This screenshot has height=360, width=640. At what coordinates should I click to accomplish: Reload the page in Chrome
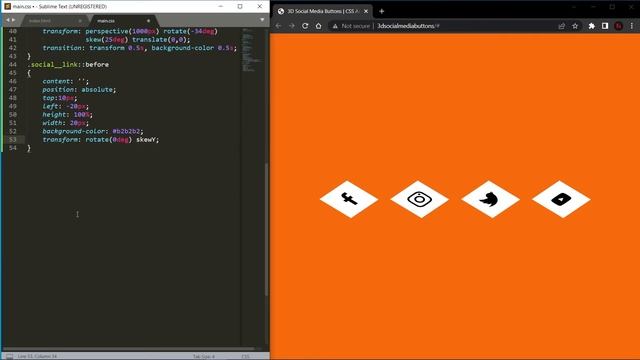[305, 26]
